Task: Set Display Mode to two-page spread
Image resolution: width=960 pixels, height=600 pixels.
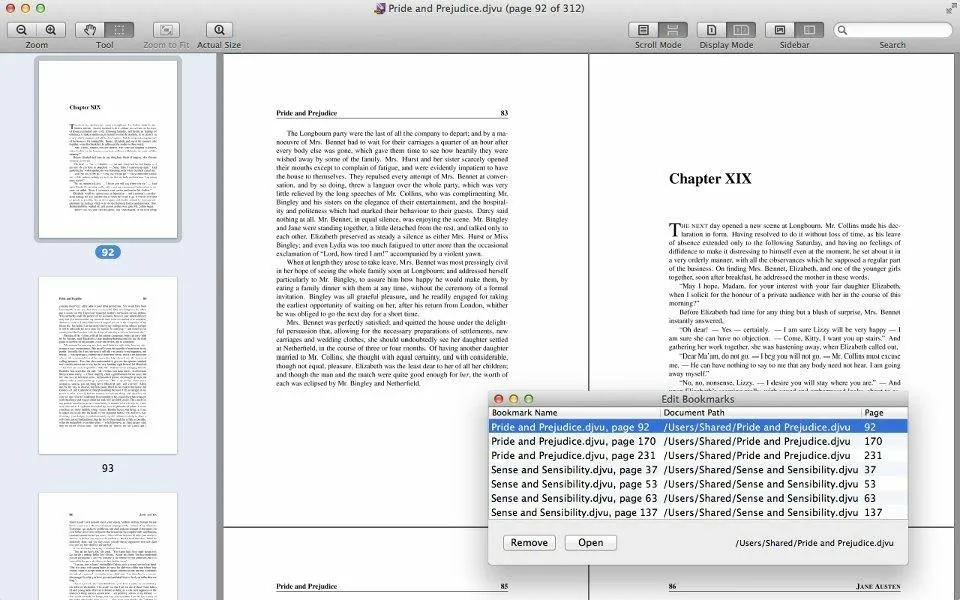Action: (741, 31)
